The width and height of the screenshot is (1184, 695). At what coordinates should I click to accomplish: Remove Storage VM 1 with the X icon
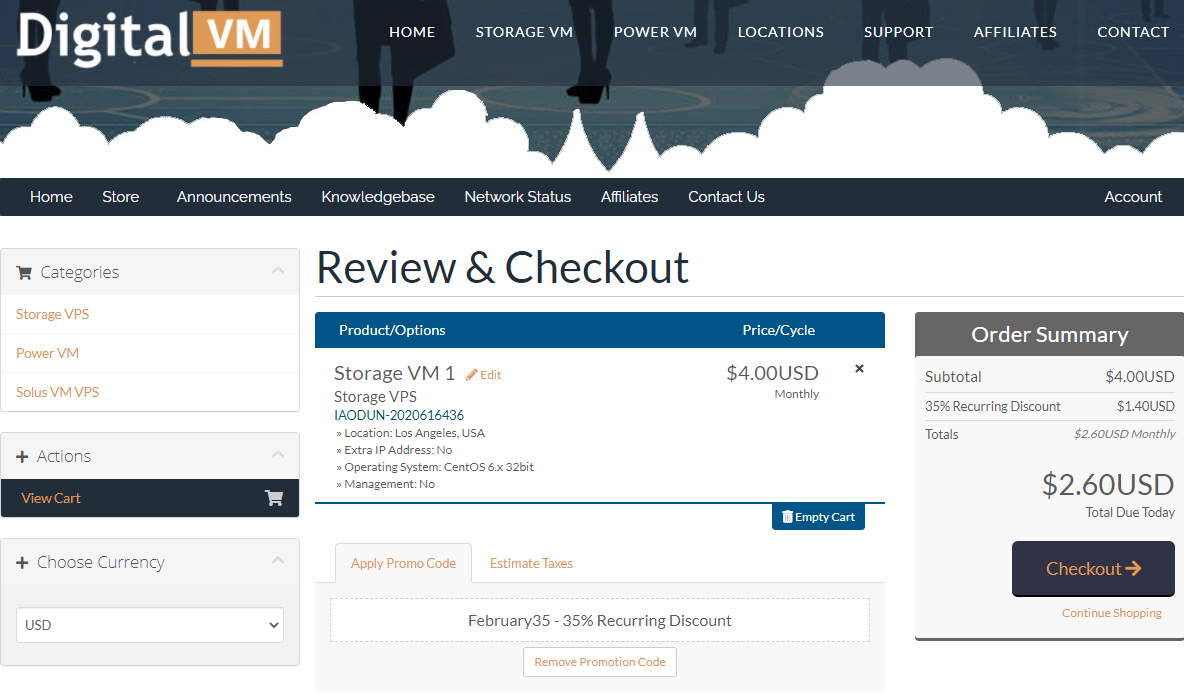coord(859,369)
